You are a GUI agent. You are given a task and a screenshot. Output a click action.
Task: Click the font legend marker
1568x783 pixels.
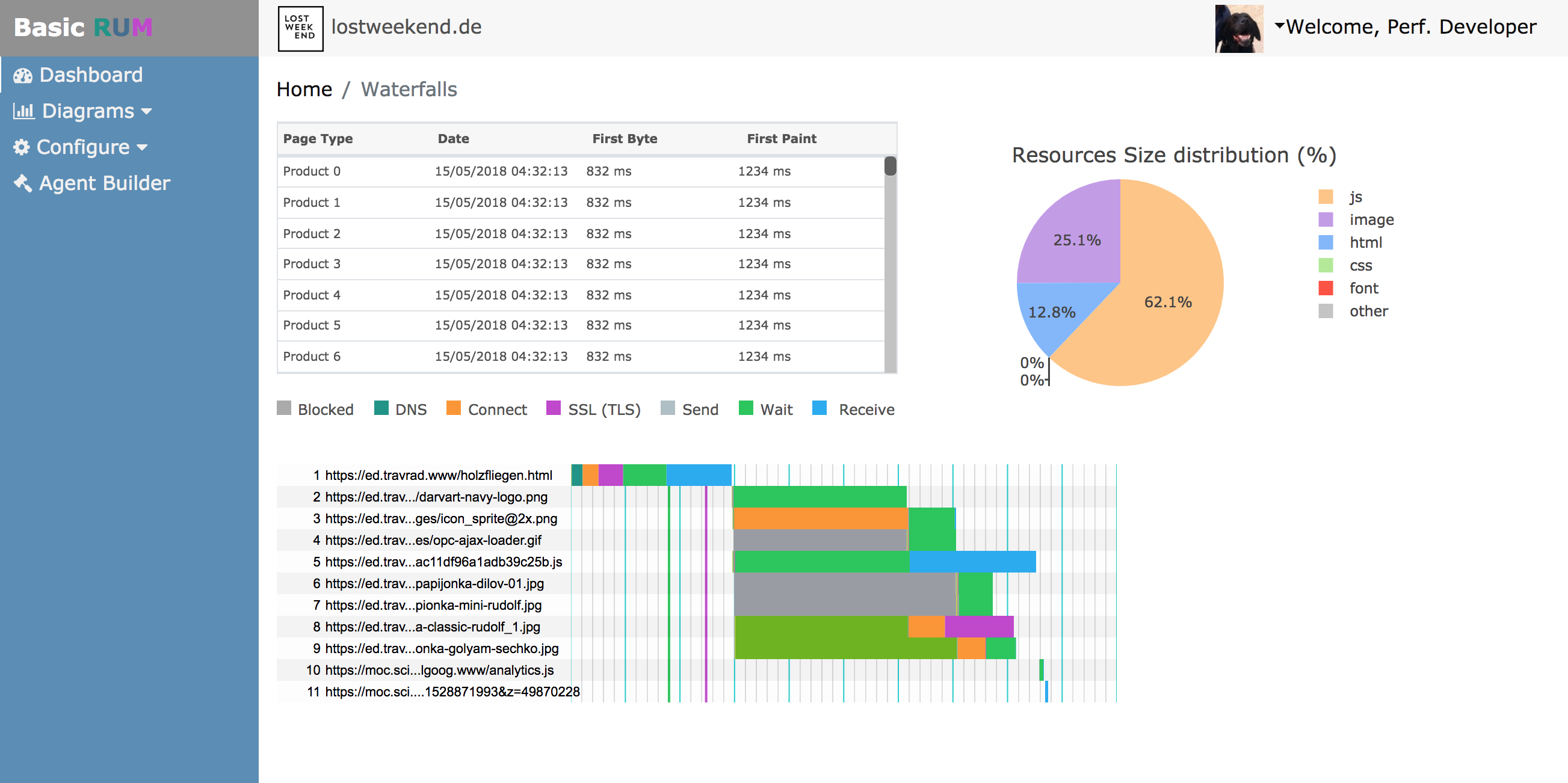pyautogui.click(x=1326, y=288)
